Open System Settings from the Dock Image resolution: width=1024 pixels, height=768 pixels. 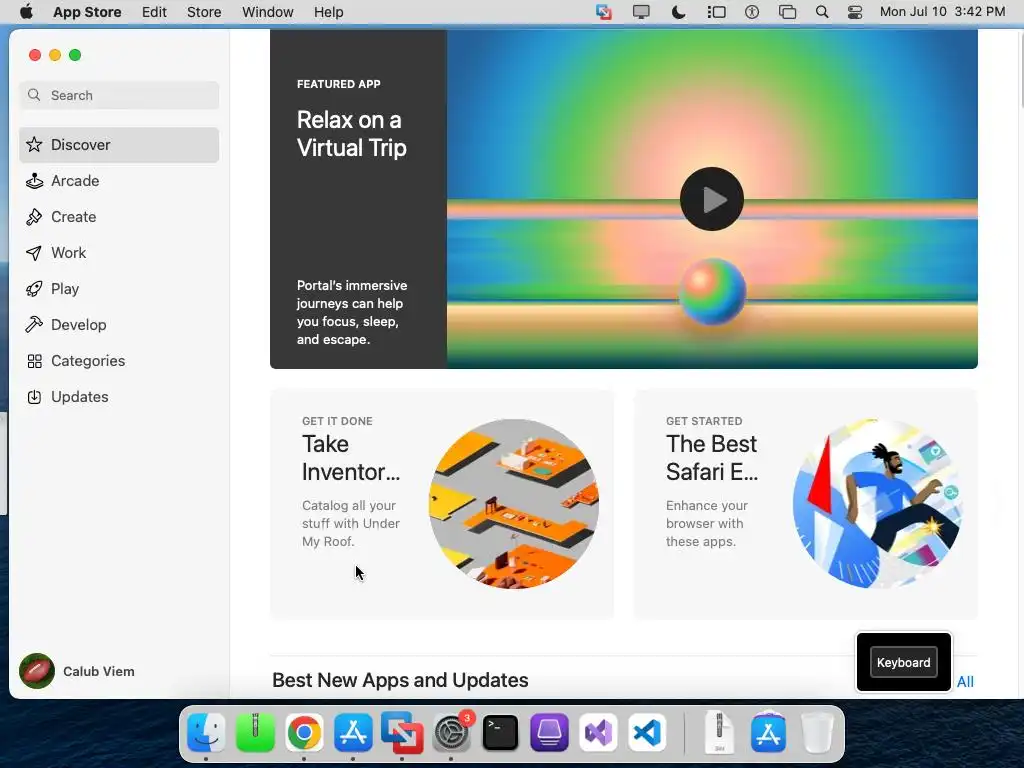(x=451, y=733)
